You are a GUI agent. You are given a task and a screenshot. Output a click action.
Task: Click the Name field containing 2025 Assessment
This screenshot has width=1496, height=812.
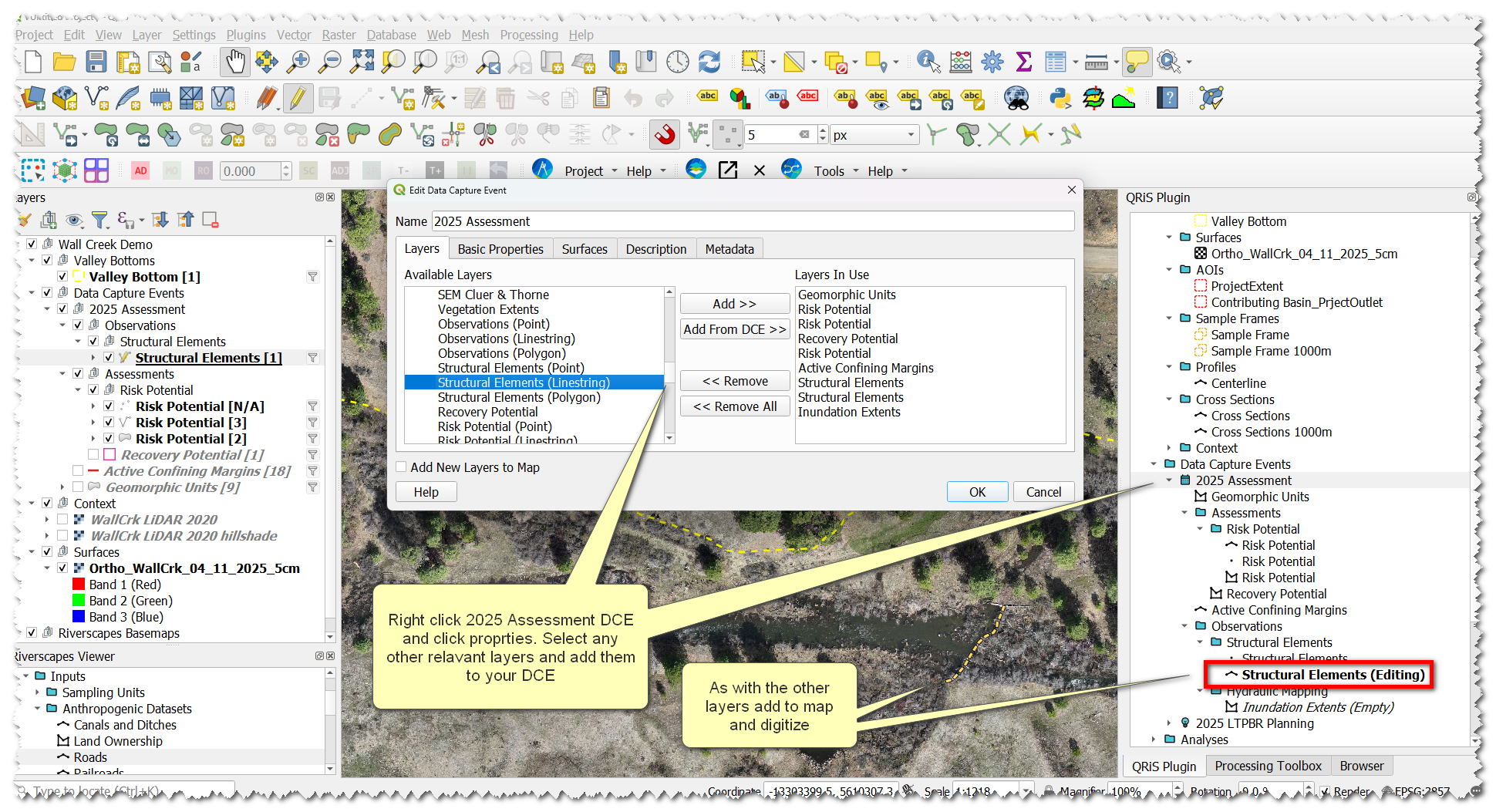[753, 221]
